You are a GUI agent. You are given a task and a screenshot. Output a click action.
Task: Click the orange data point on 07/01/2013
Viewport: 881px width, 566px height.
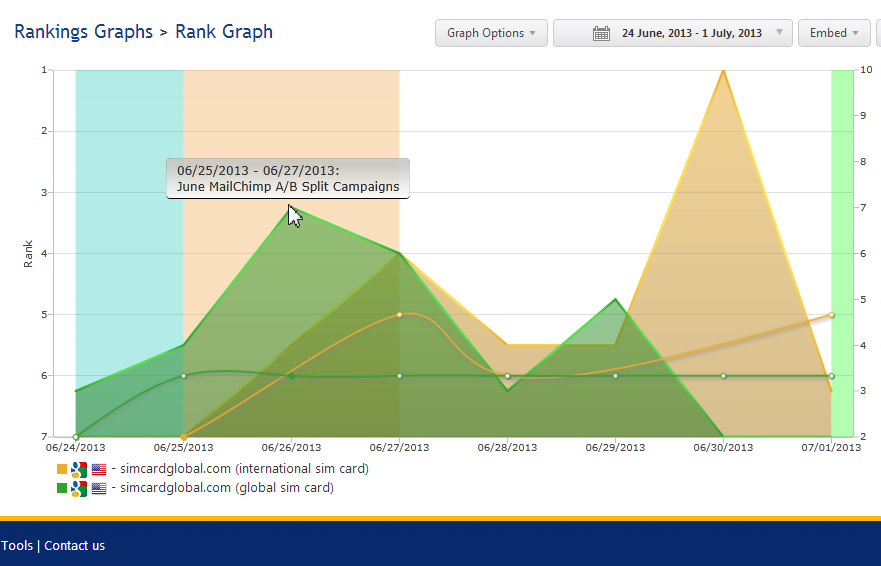tap(831, 314)
